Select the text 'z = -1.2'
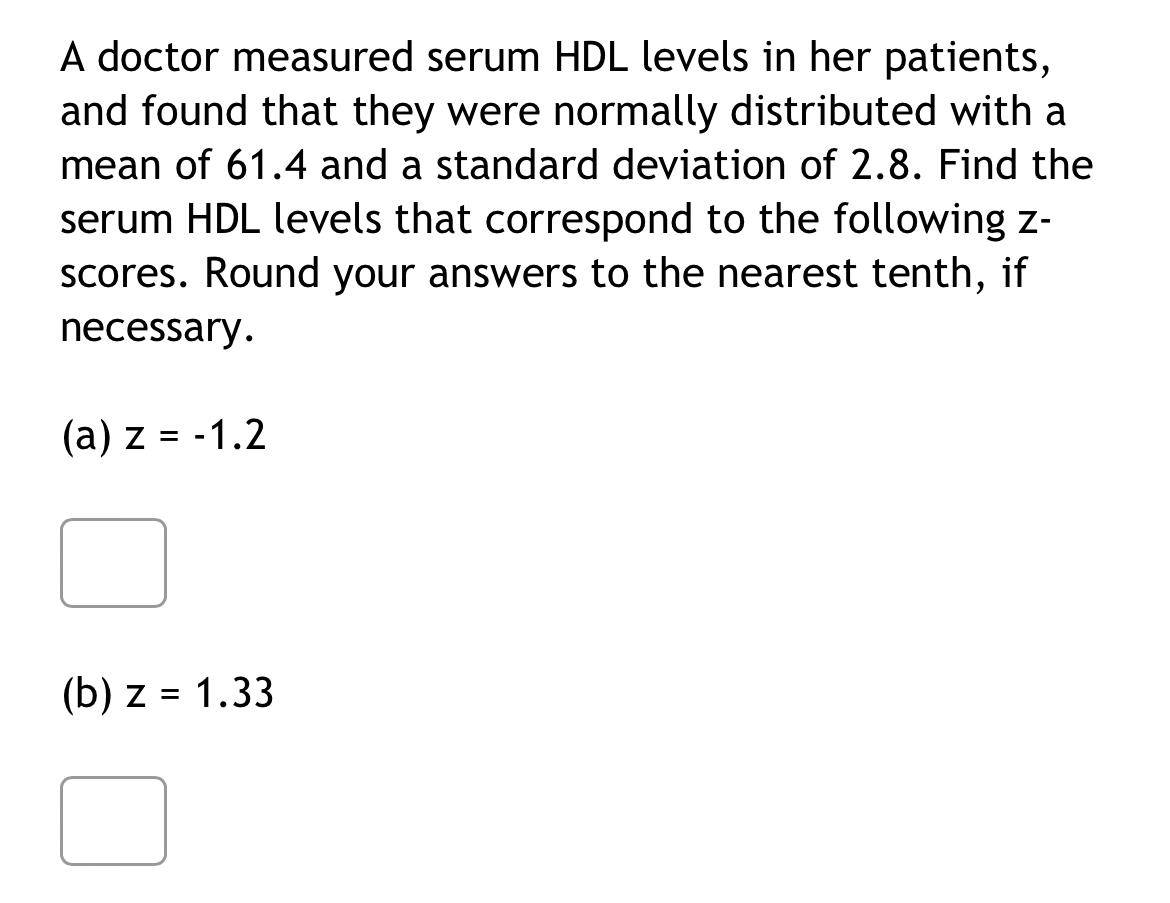This screenshot has height=903, width=1170. click(197, 434)
